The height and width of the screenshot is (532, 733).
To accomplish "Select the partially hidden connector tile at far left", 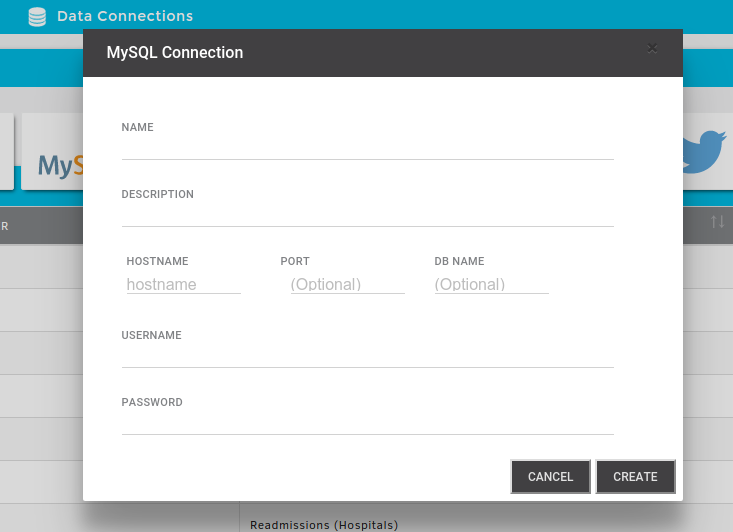I will coord(6,151).
